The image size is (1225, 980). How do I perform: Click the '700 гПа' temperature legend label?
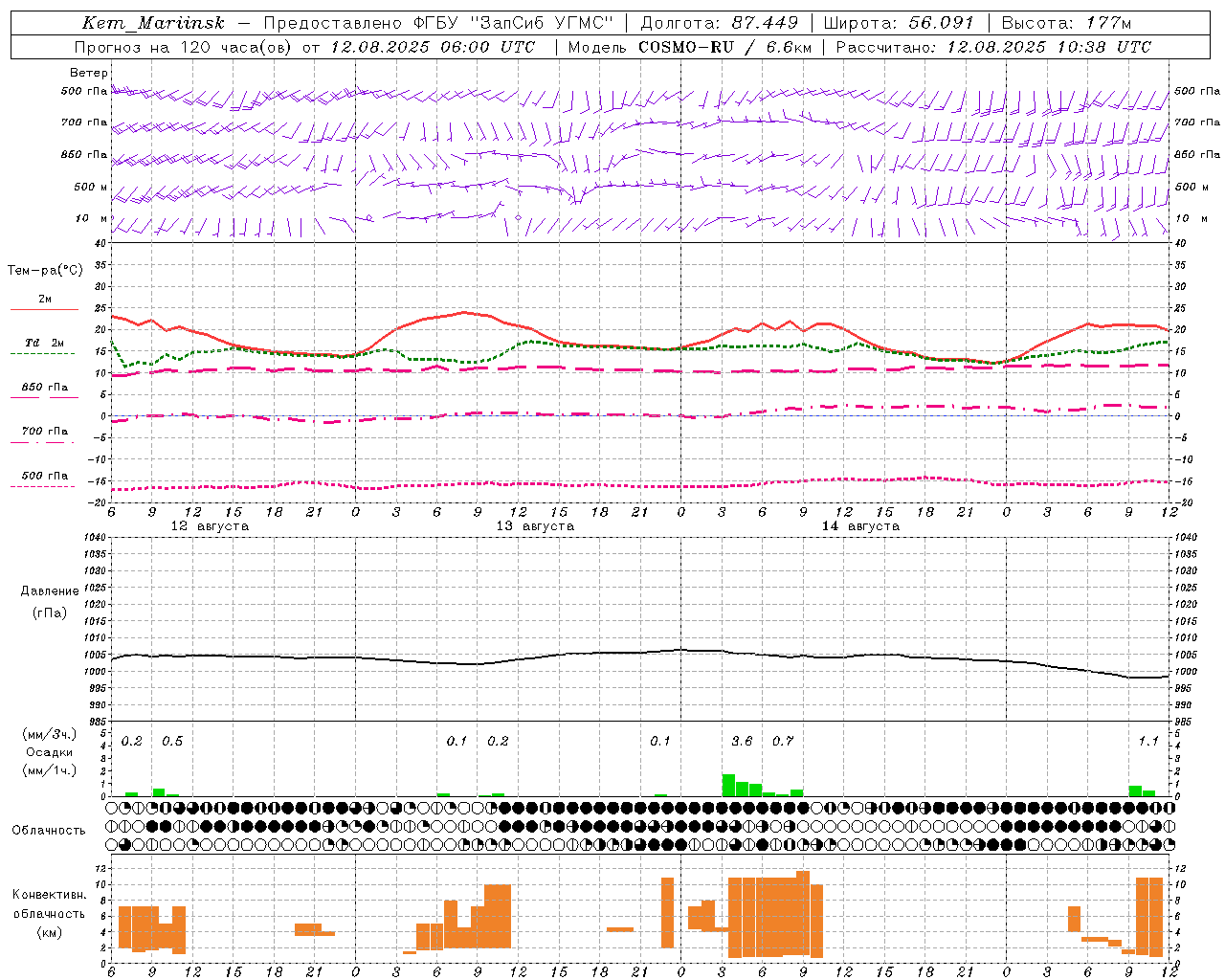pos(45,431)
